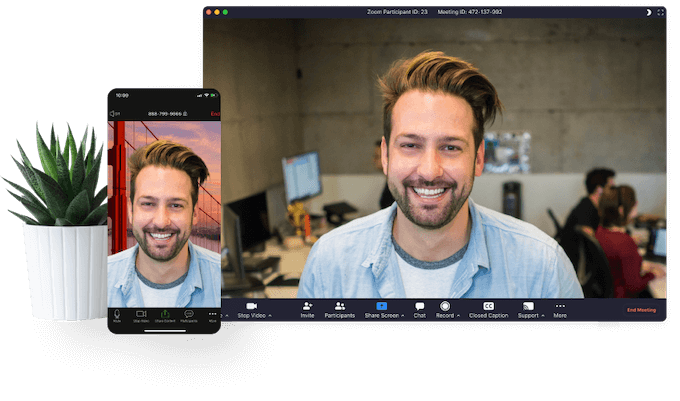Toggle the phone speaker icon at top
Image resolution: width=680 pixels, height=401 pixels.
[114, 114]
